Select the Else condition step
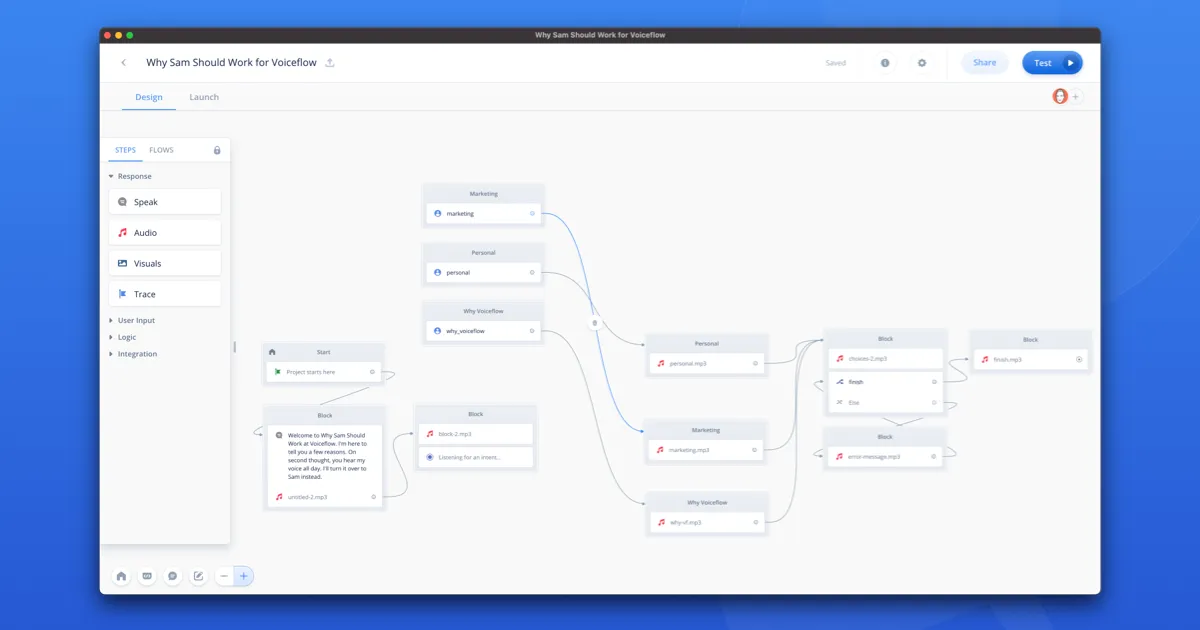This screenshot has height=630, width=1200. (886, 402)
